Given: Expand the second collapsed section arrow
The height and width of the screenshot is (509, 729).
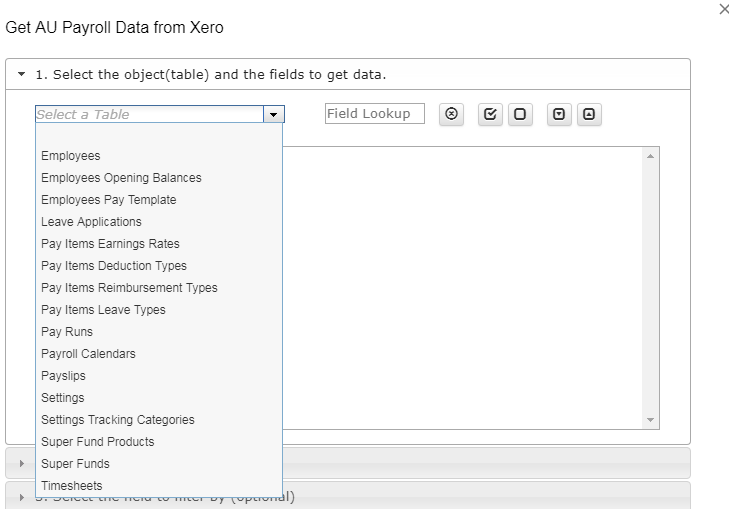Looking at the screenshot, I should [22, 463].
